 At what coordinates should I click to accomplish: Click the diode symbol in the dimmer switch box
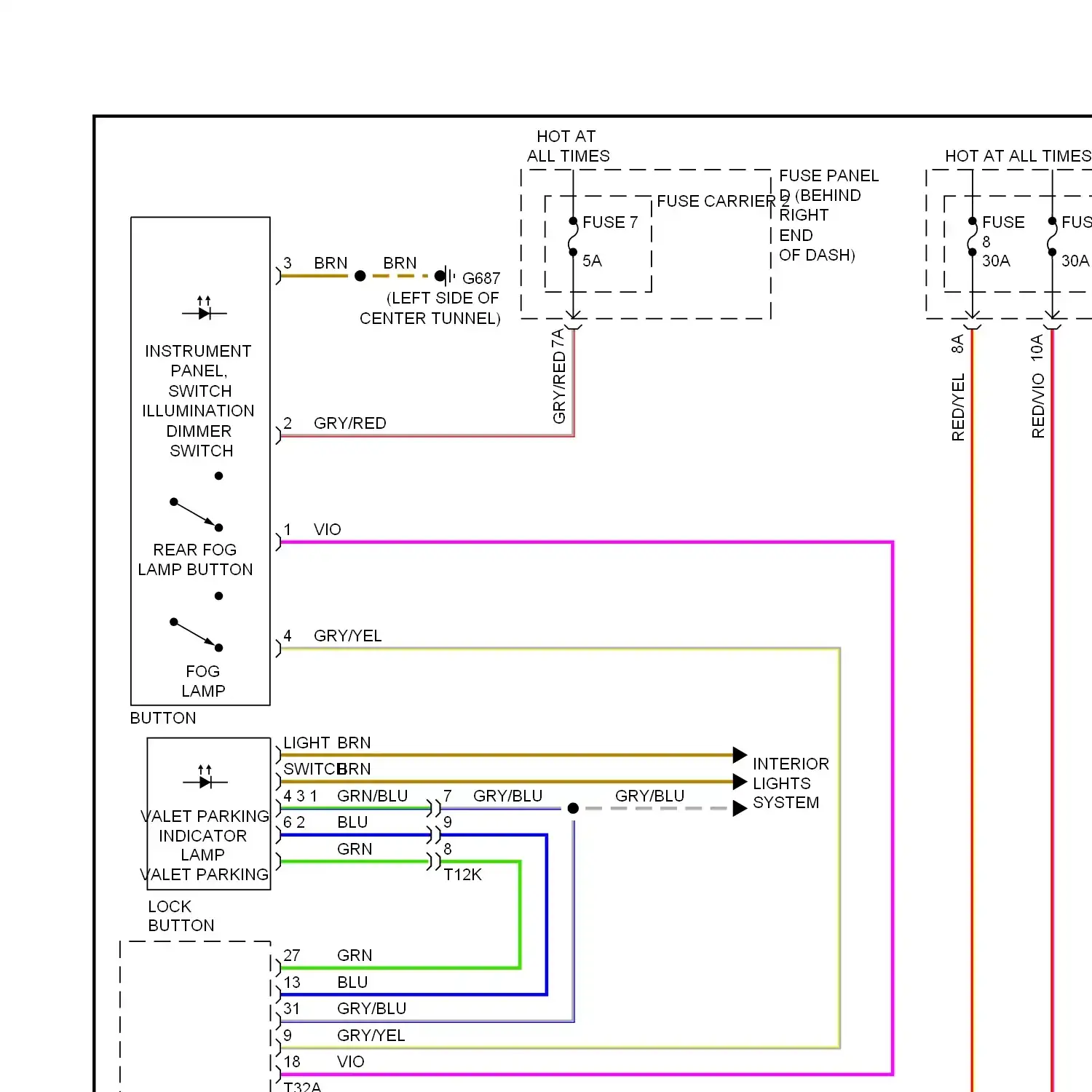pyautogui.click(x=204, y=308)
